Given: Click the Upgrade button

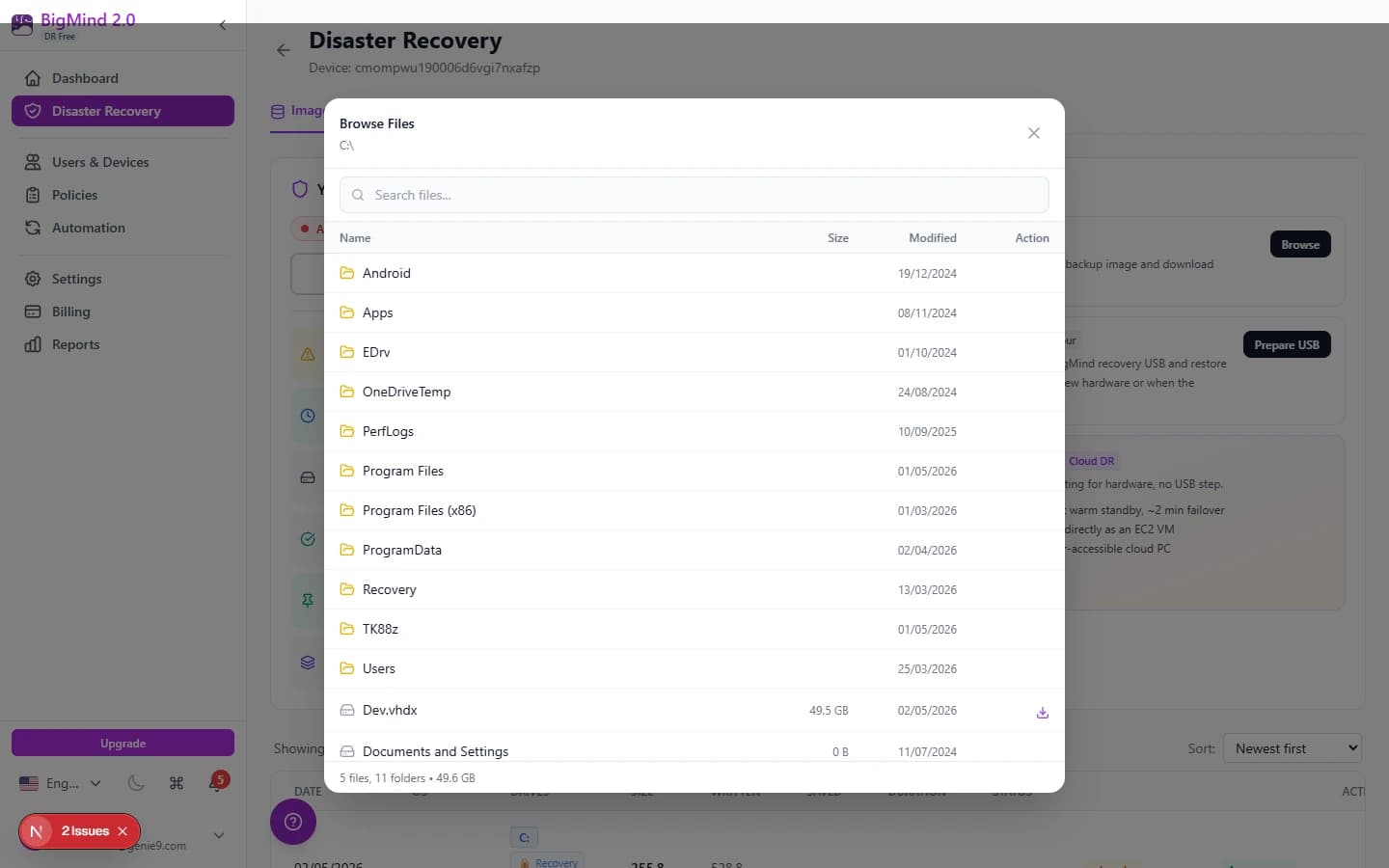Looking at the screenshot, I should click(123, 744).
